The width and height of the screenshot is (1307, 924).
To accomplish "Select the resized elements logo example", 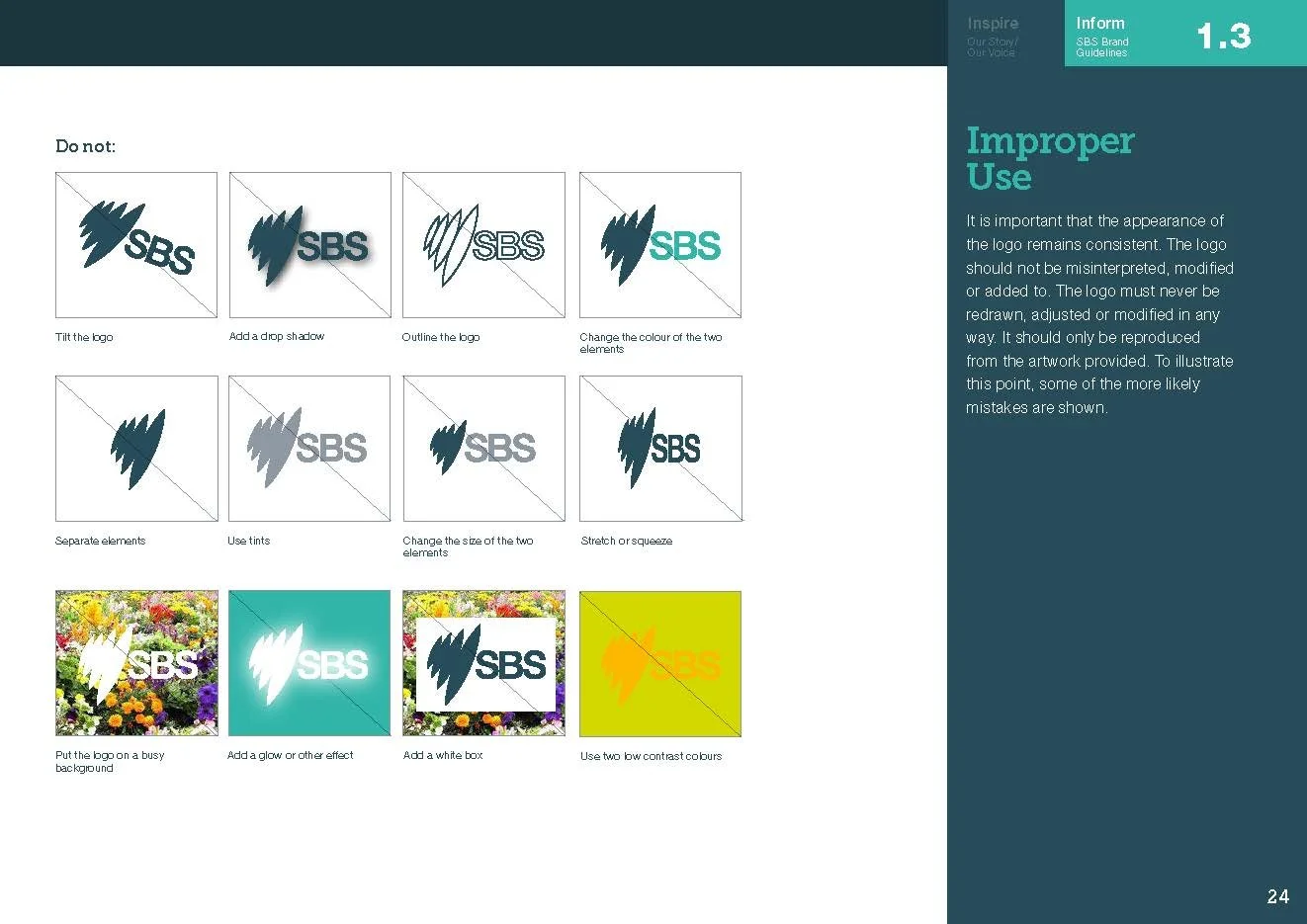I will [x=484, y=449].
